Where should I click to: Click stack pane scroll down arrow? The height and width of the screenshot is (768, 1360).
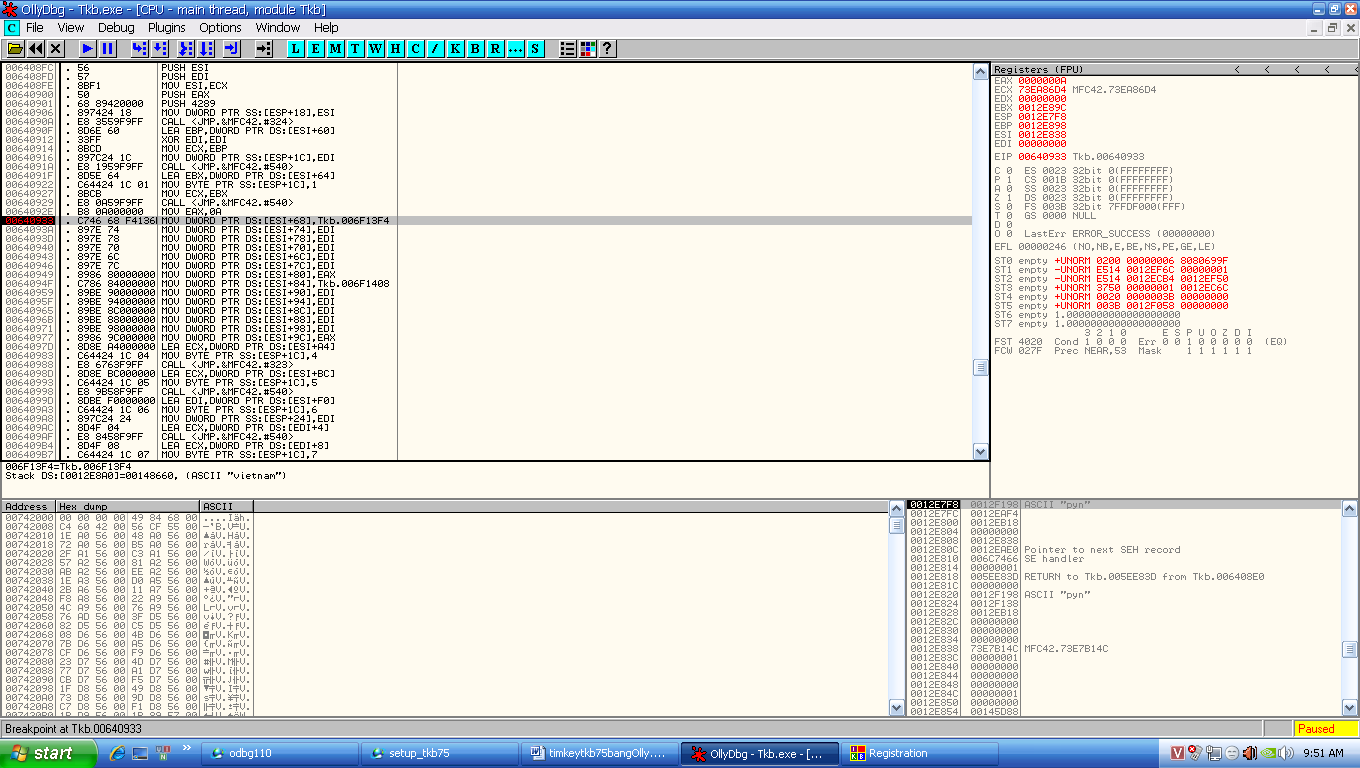pyautogui.click(x=1349, y=707)
